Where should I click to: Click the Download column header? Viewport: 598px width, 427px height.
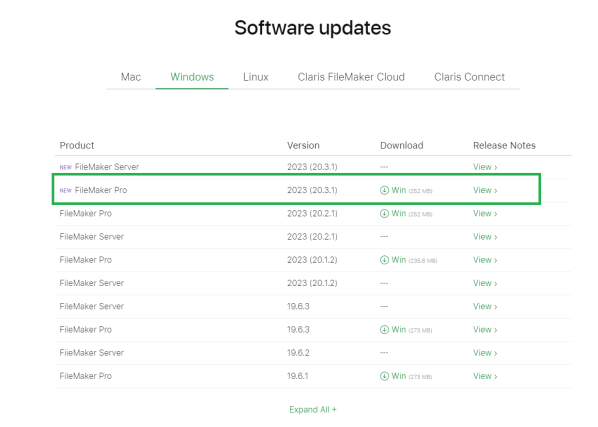click(402, 146)
